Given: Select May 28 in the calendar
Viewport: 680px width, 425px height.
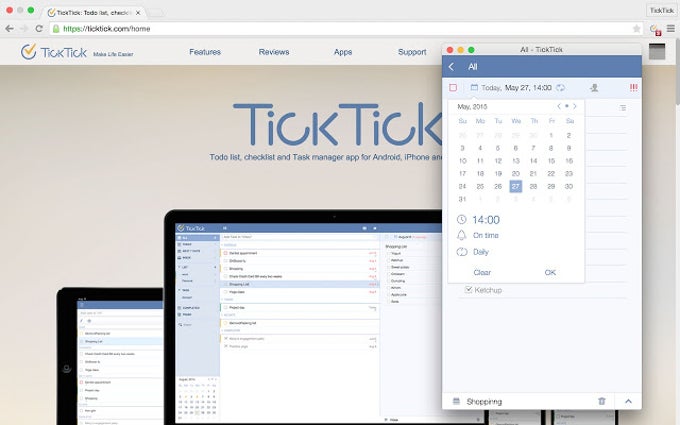Looking at the screenshot, I should point(533,186).
